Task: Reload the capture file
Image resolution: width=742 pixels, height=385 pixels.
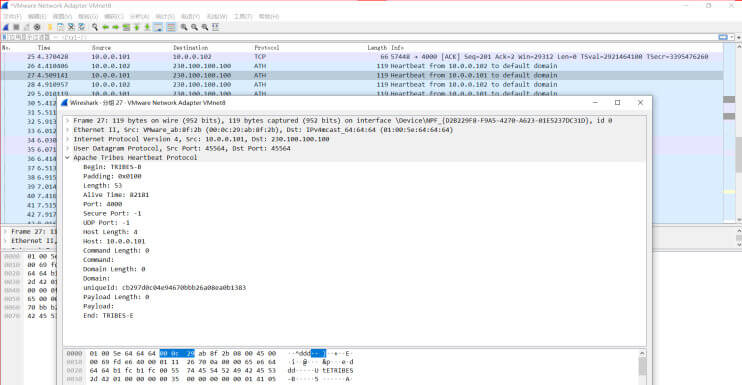Action: pos(81,27)
